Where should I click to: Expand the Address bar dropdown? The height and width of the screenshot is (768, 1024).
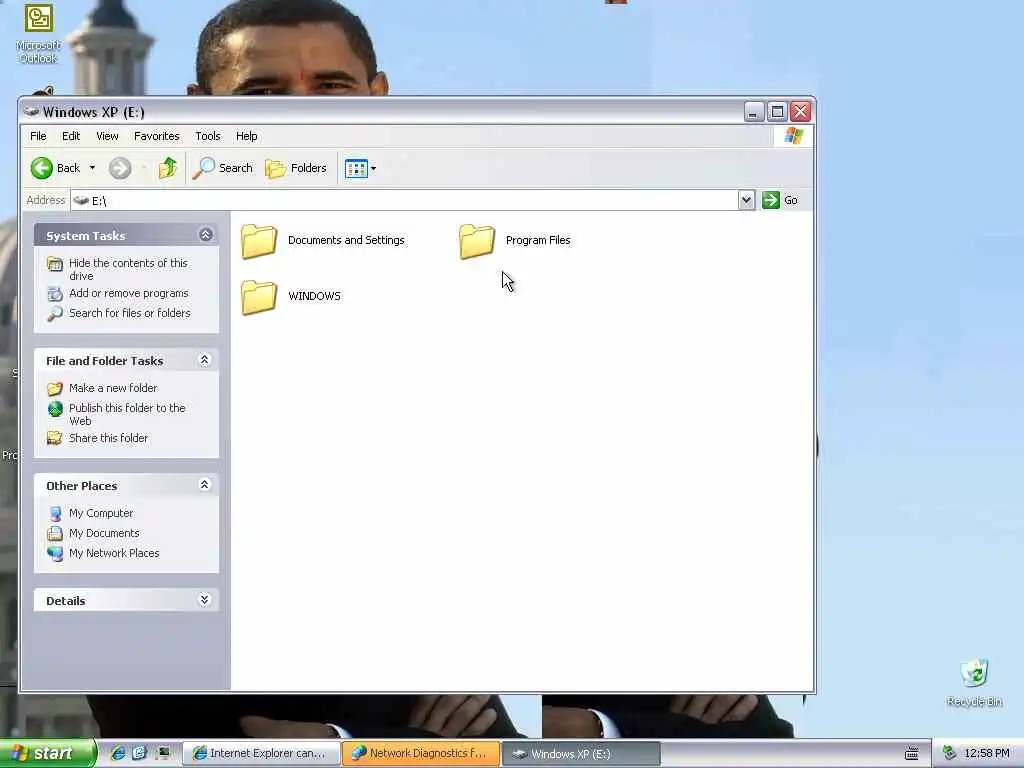pos(746,200)
